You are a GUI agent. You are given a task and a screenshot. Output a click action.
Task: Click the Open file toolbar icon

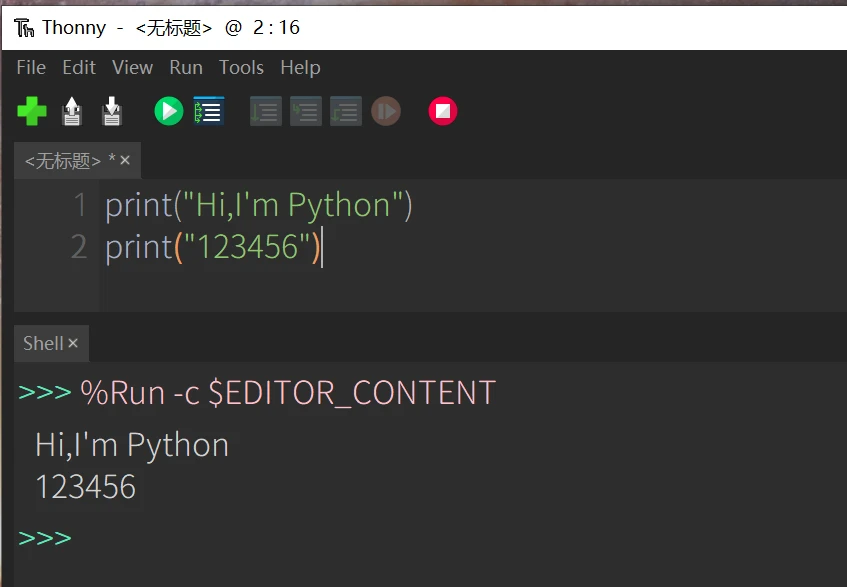point(72,111)
